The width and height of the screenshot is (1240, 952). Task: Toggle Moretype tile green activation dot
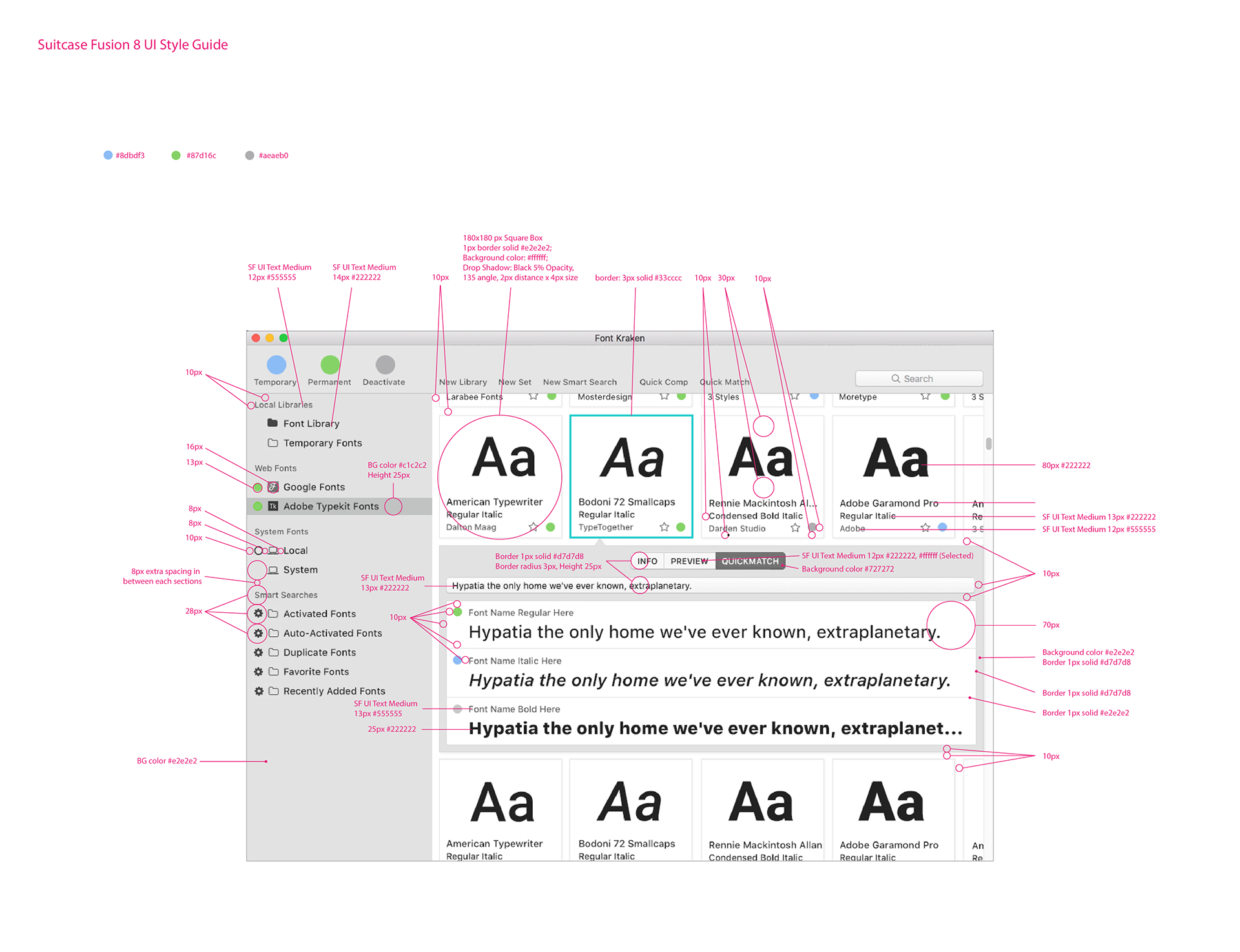[945, 396]
